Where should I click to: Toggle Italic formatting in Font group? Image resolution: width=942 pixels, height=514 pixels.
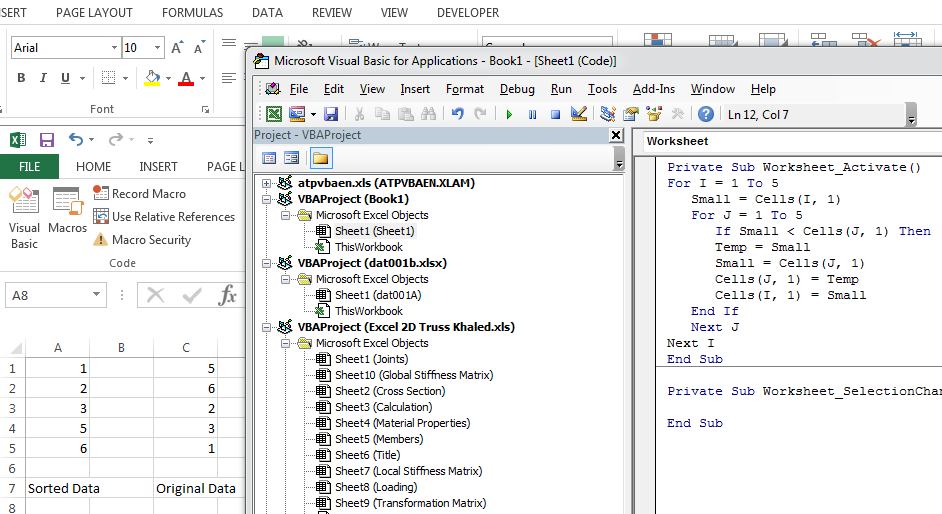43,77
